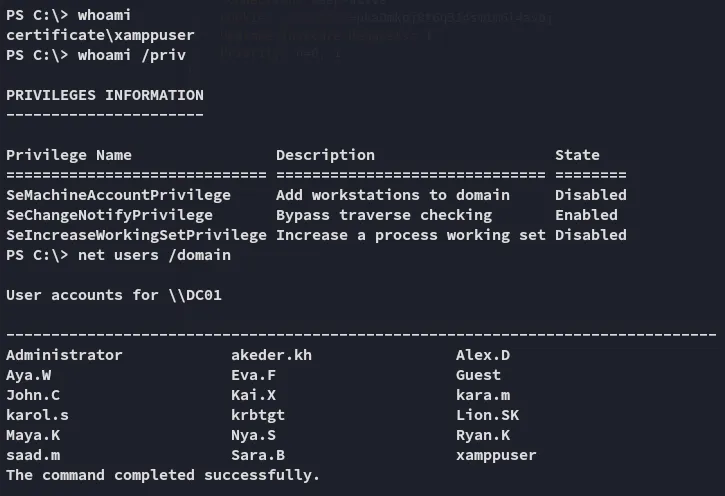Click the 'Privilege Name' column header
Image resolution: width=725 pixels, height=496 pixels.
coord(68,155)
